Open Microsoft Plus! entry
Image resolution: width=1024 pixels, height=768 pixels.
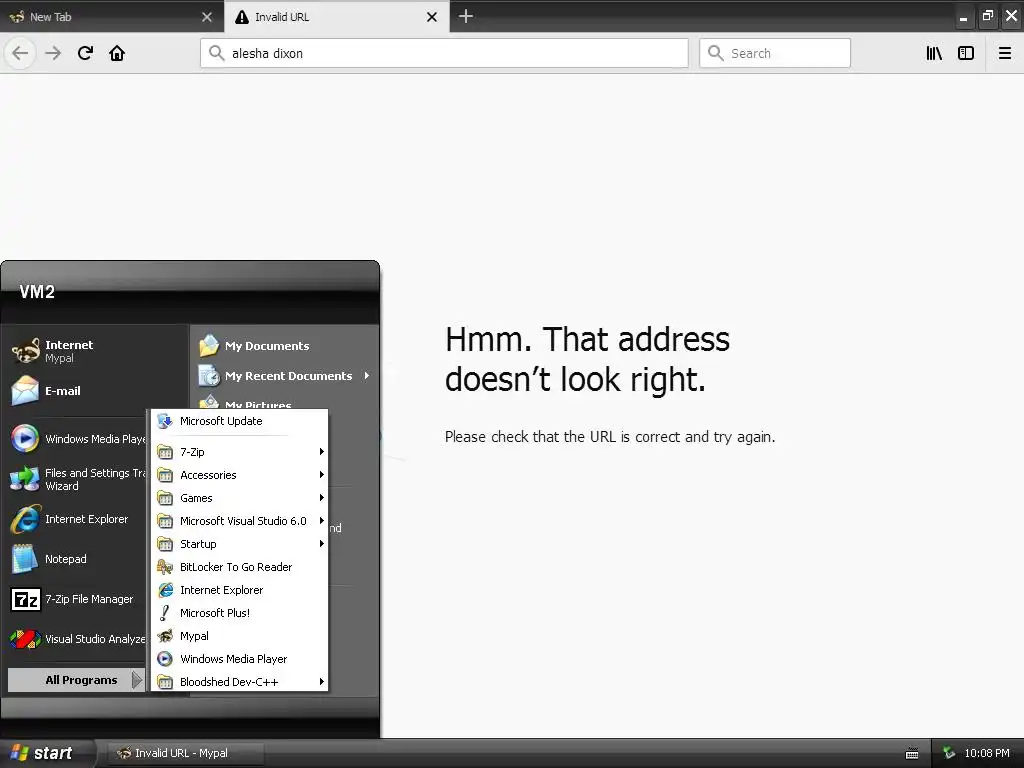click(x=240, y=613)
